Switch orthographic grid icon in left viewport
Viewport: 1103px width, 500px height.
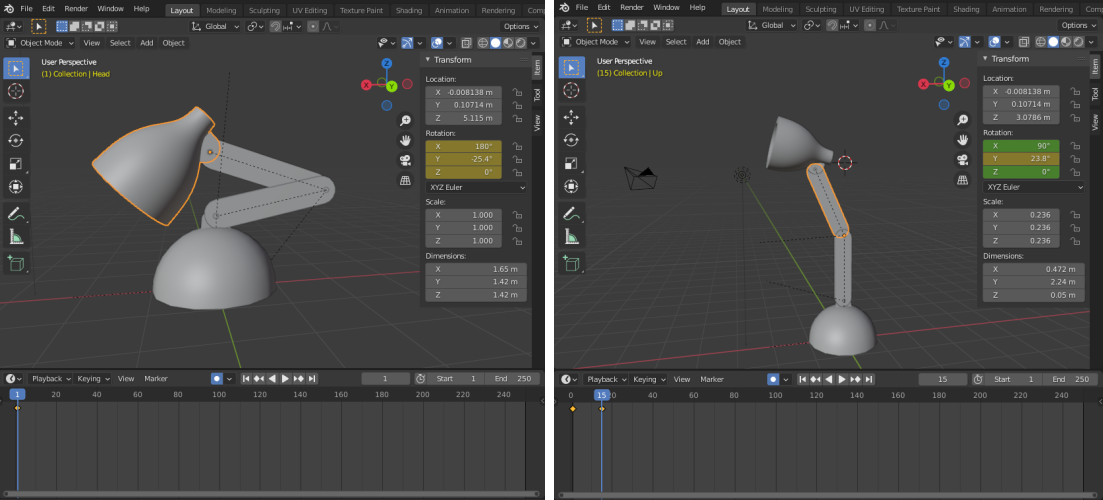[x=405, y=181]
